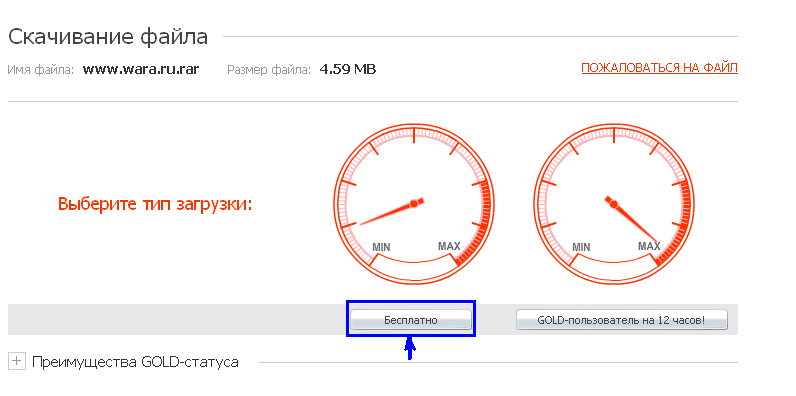Click the Размер файла label

[269, 70]
